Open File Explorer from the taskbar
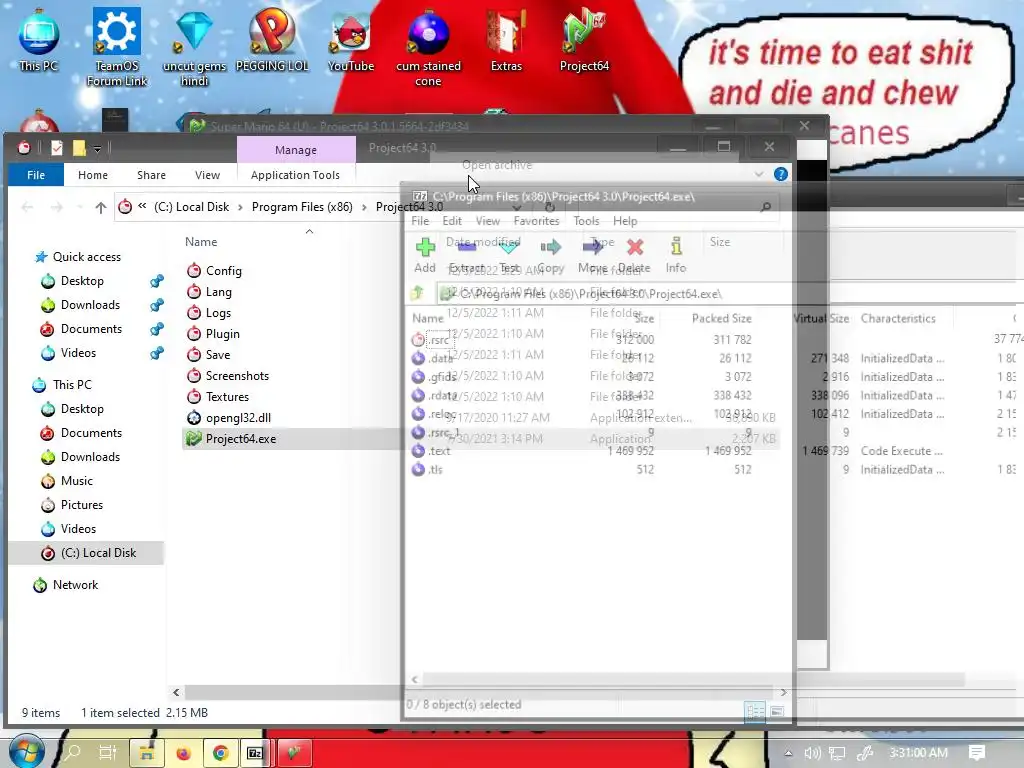The width and height of the screenshot is (1024, 768). click(x=147, y=753)
